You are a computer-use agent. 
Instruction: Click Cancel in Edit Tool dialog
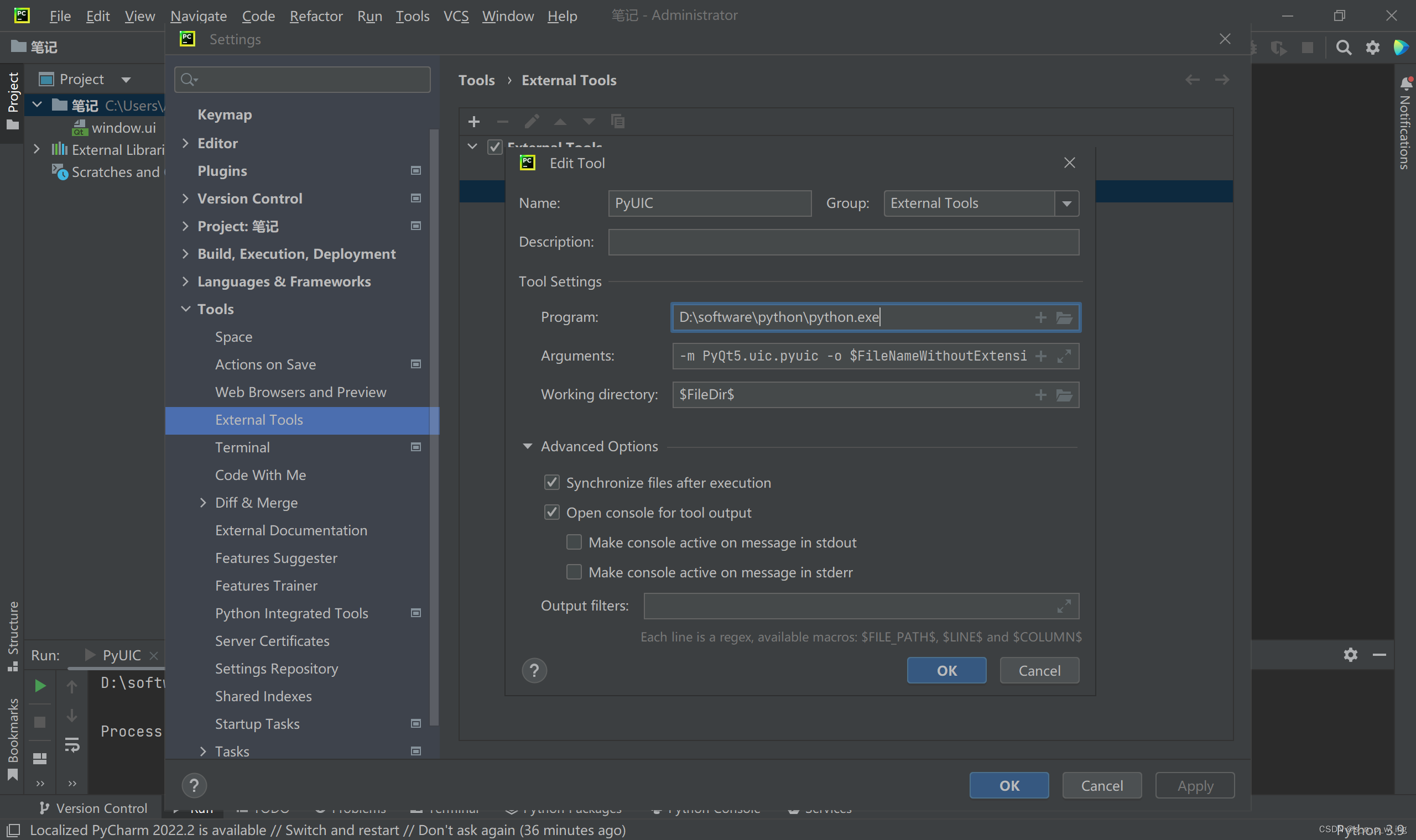1039,671
